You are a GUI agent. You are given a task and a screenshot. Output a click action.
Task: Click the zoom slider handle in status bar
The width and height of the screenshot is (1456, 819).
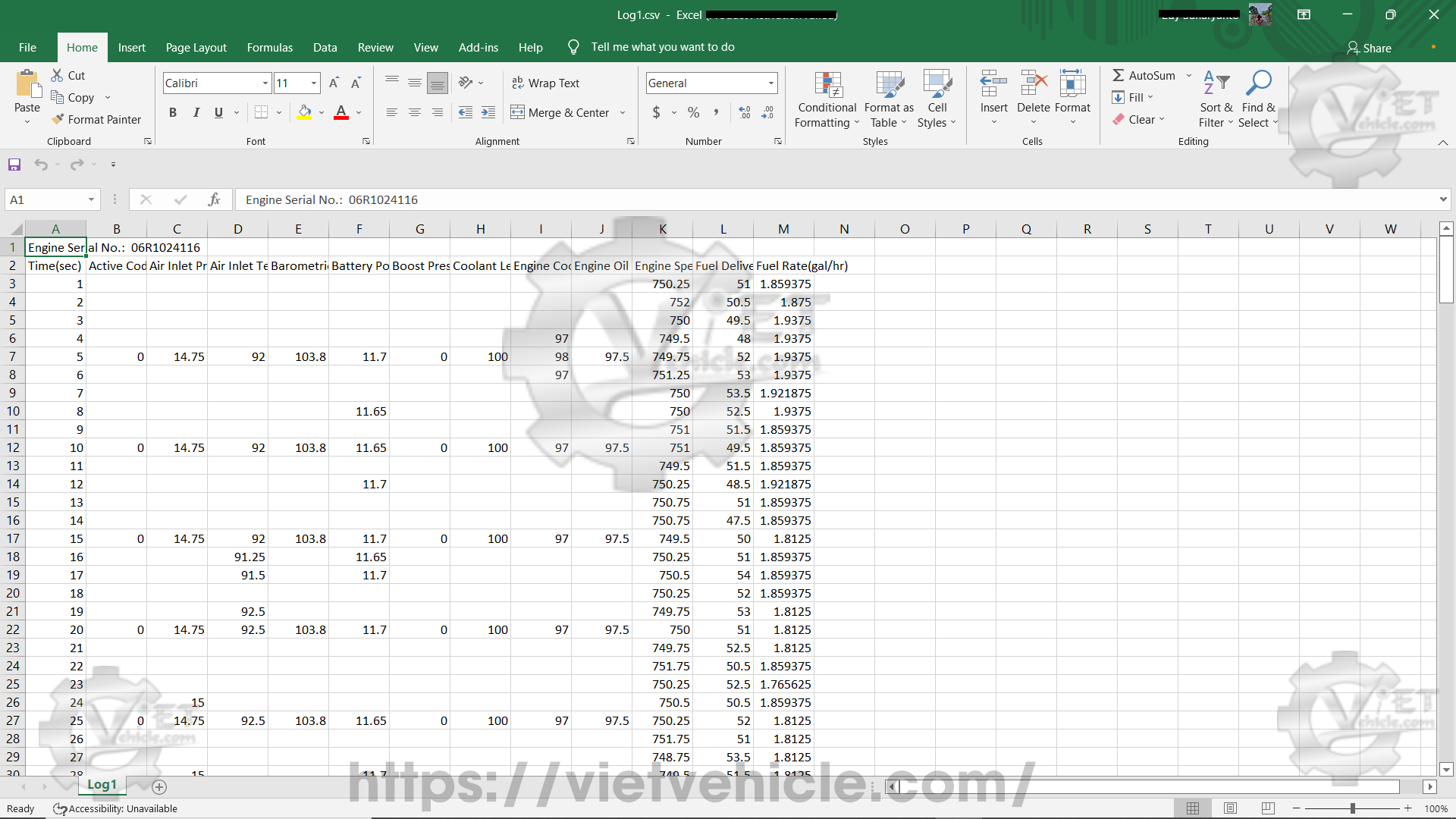[x=1352, y=808]
